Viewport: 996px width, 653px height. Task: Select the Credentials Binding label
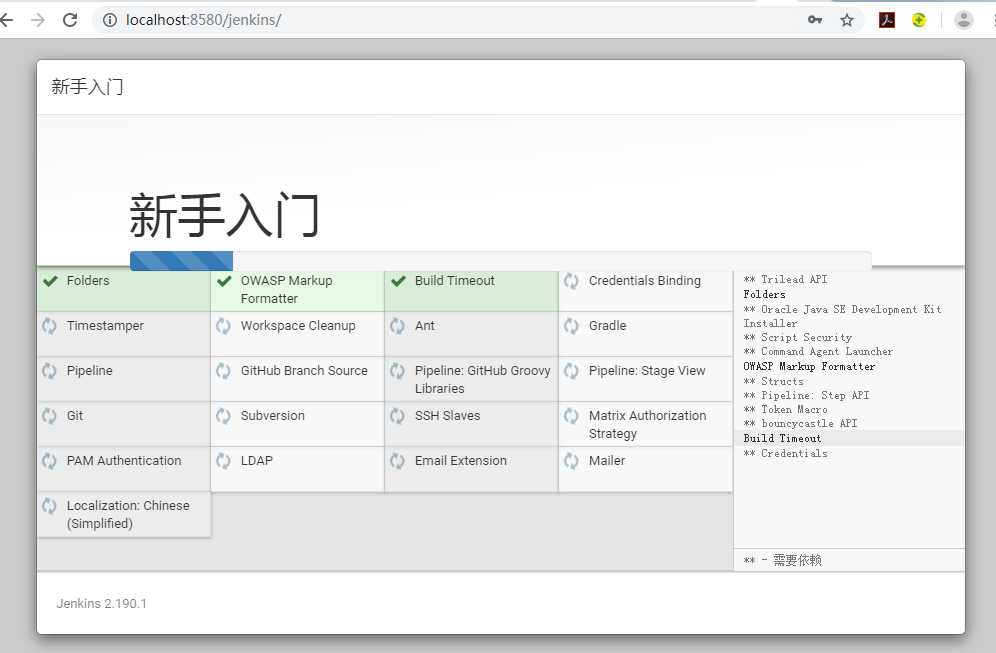coord(645,281)
